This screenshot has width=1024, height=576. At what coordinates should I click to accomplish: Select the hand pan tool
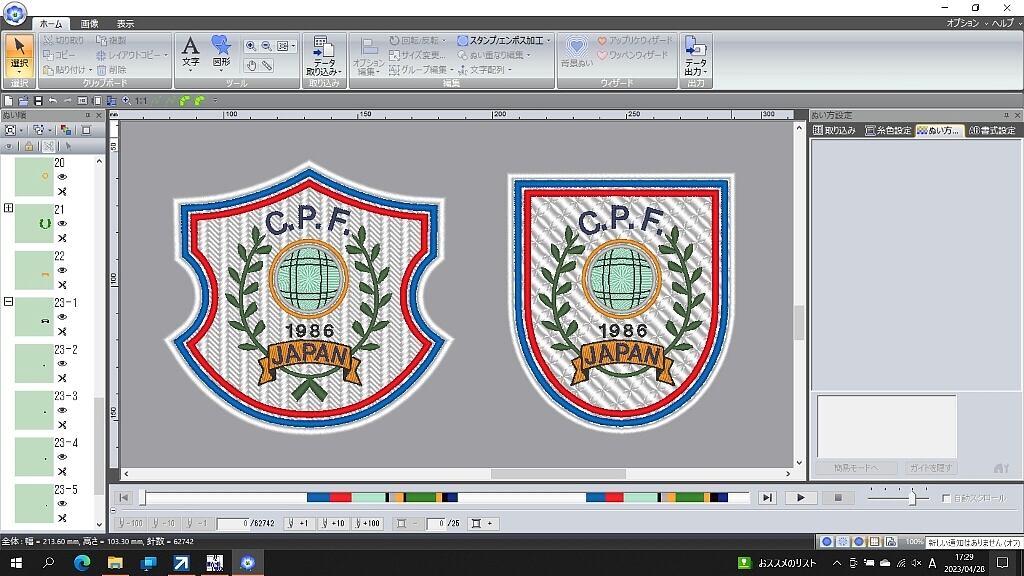[x=251, y=65]
